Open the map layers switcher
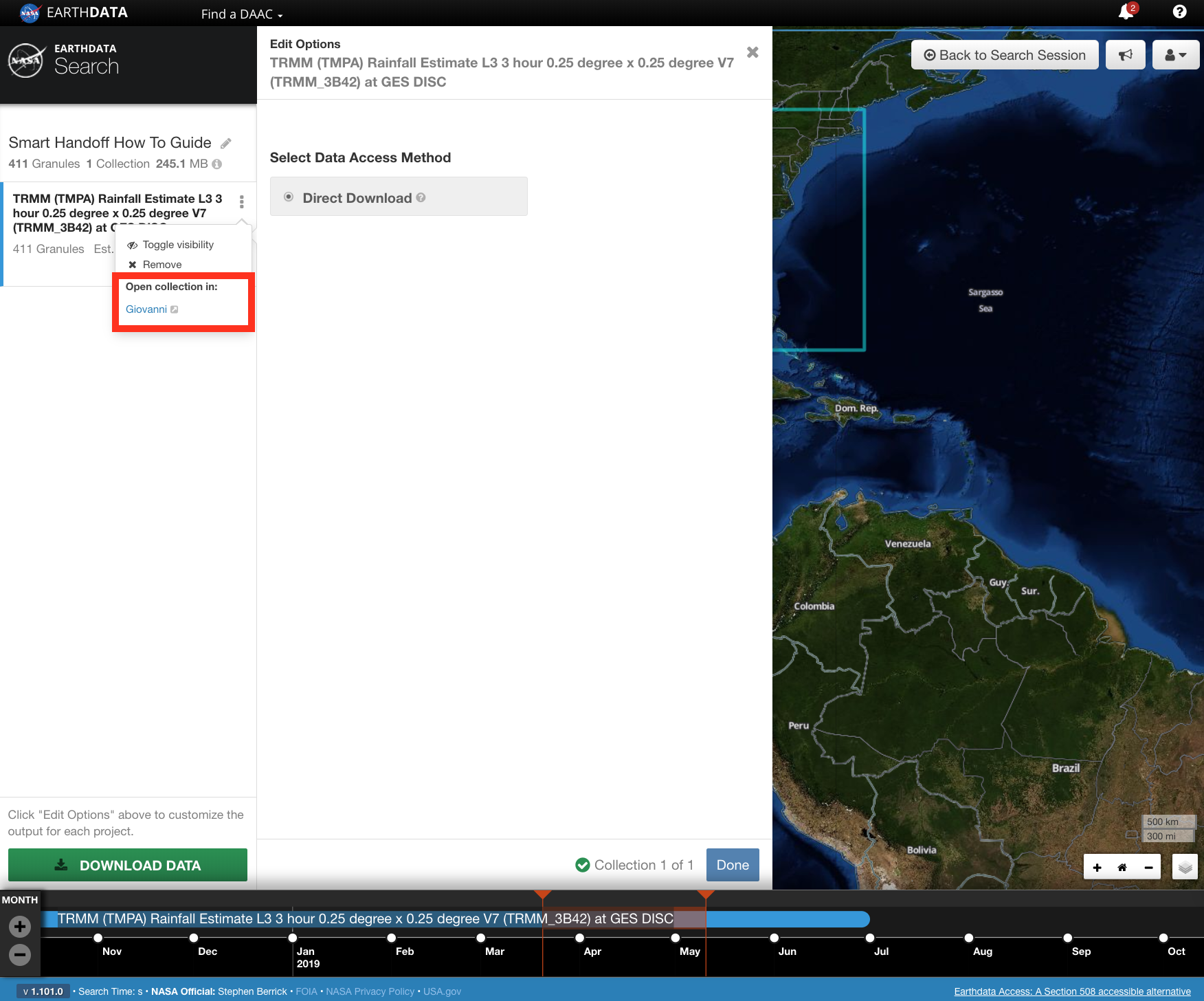1204x1001 pixels. pos(1185,868)
